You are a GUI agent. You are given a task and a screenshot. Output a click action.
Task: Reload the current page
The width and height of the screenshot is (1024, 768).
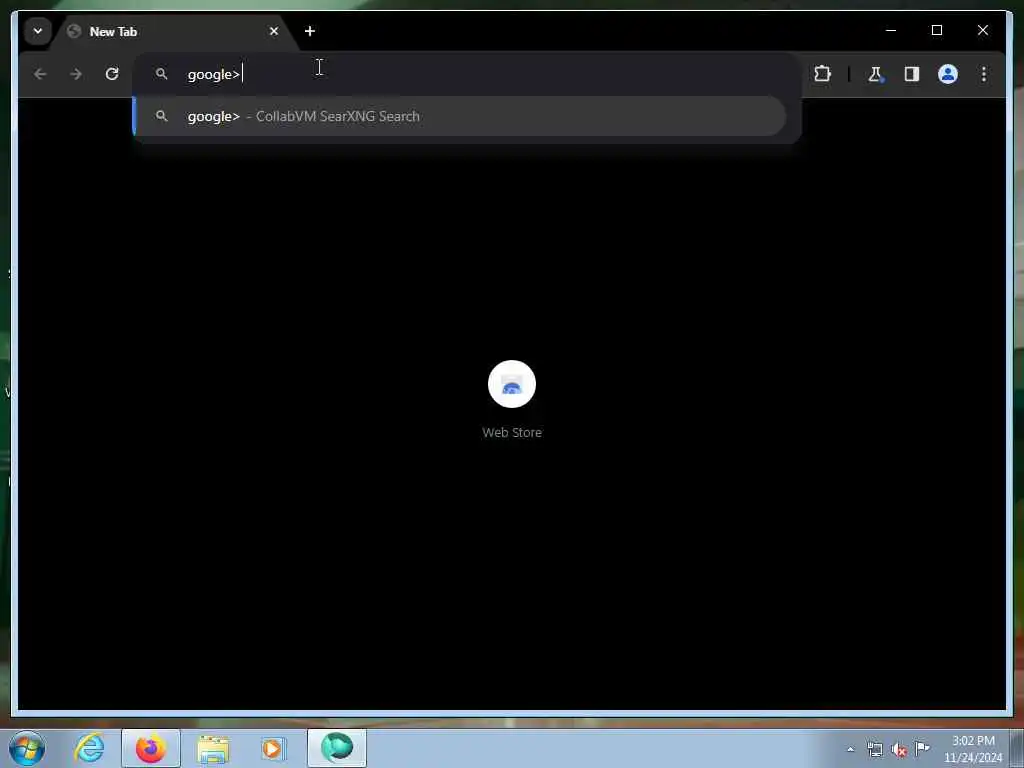click(x=112, y=74)
